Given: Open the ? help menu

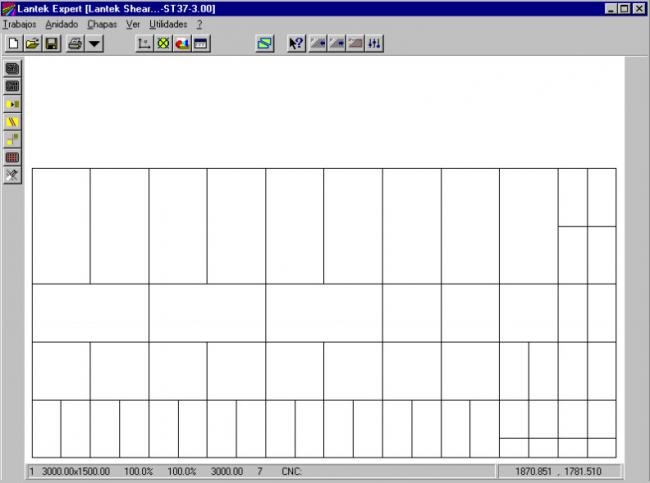Looking at the screenshot, I should [199, 24].
